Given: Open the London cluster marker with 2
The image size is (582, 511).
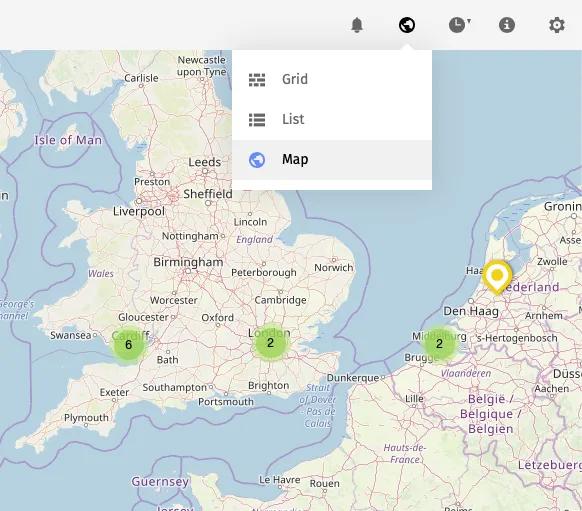Looking at the screenshot, I should point(270,343).
